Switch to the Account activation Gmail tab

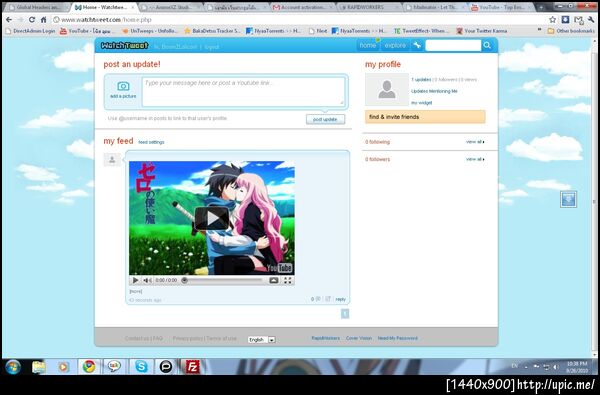[302, 7]
